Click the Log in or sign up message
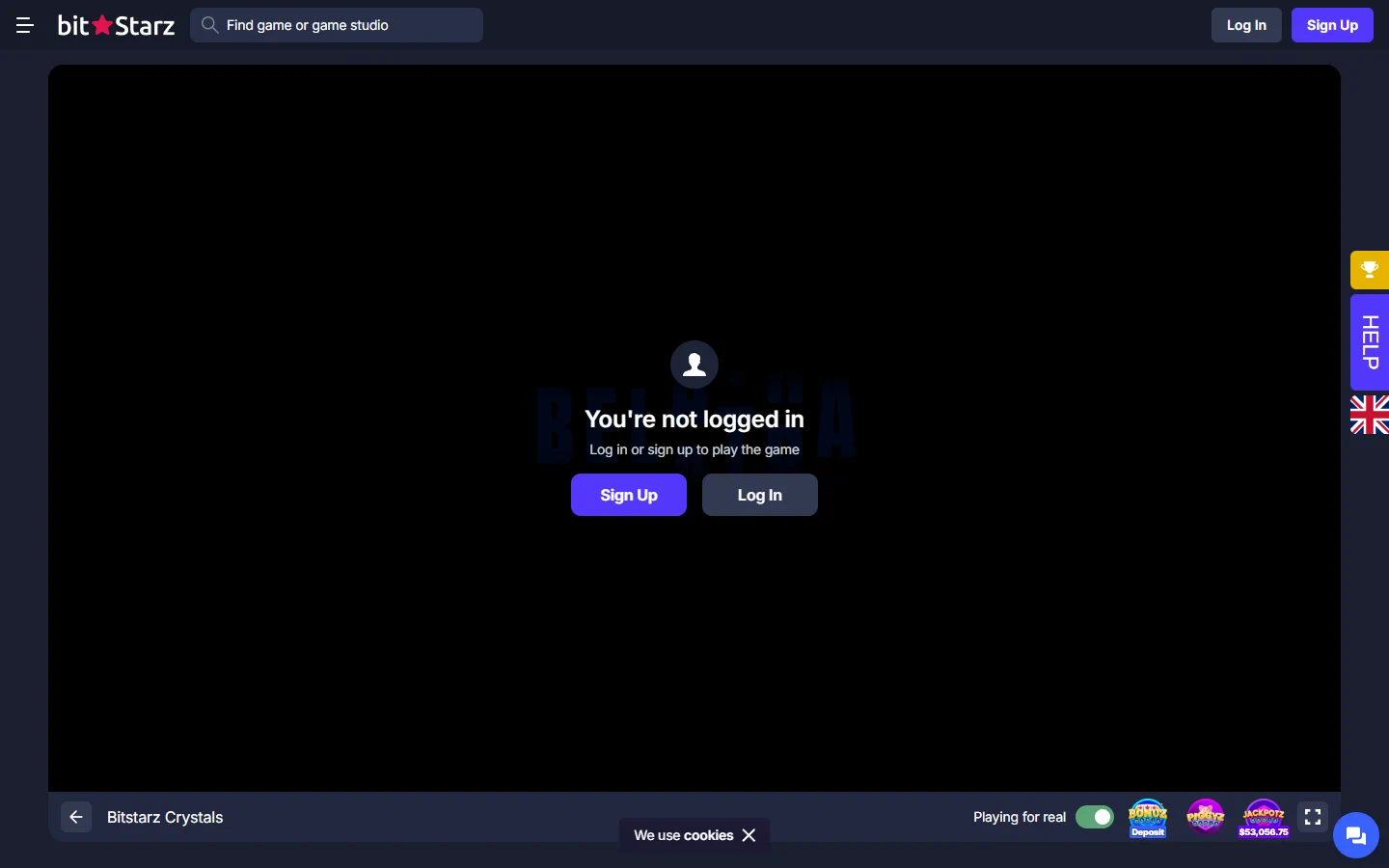The height and width of the screenshot is (868, 1389). tap(694, 449)
